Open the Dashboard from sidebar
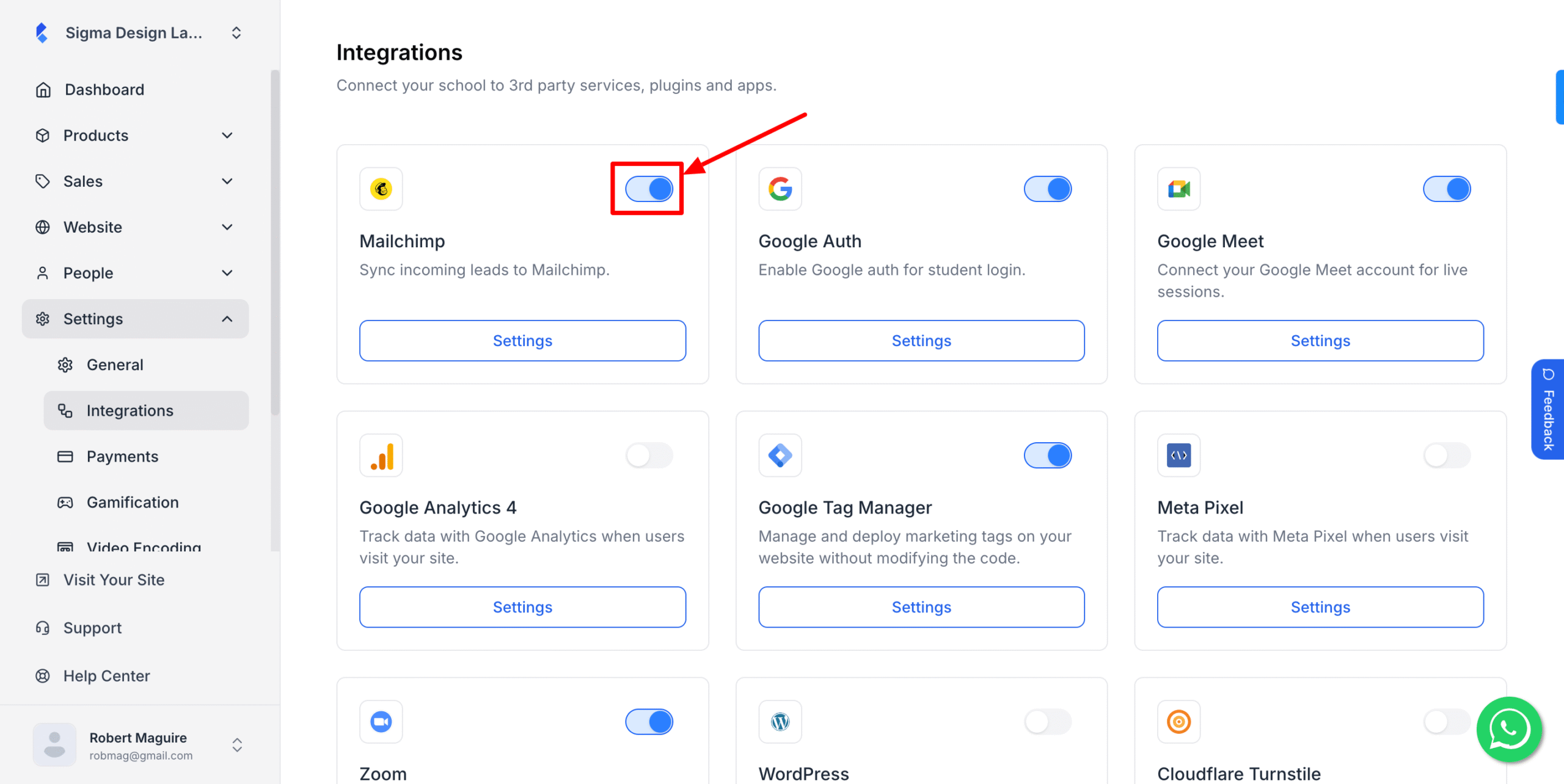Image resolution: width=1564 pixels, height=784 pixels. (x=104, y=90)
